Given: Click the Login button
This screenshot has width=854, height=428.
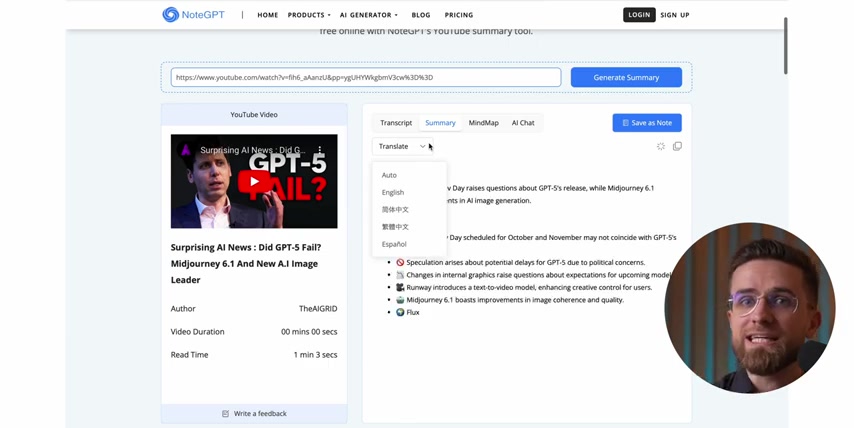Looking at the screenshot, I should point(639,15).
